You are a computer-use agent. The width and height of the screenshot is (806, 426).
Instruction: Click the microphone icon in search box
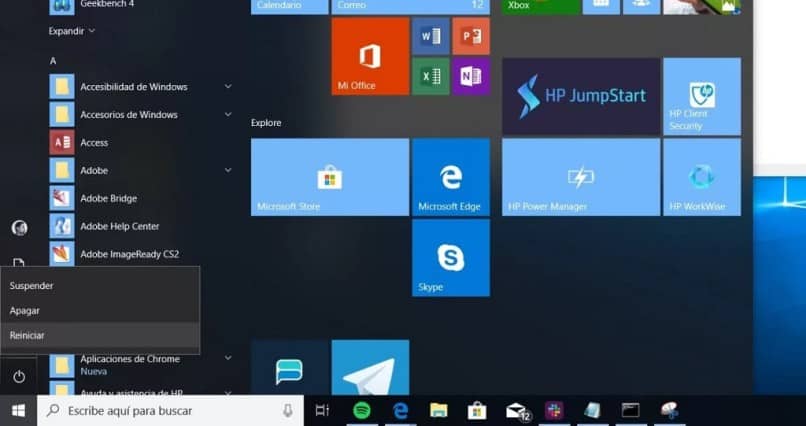click(x=288, y=411)
